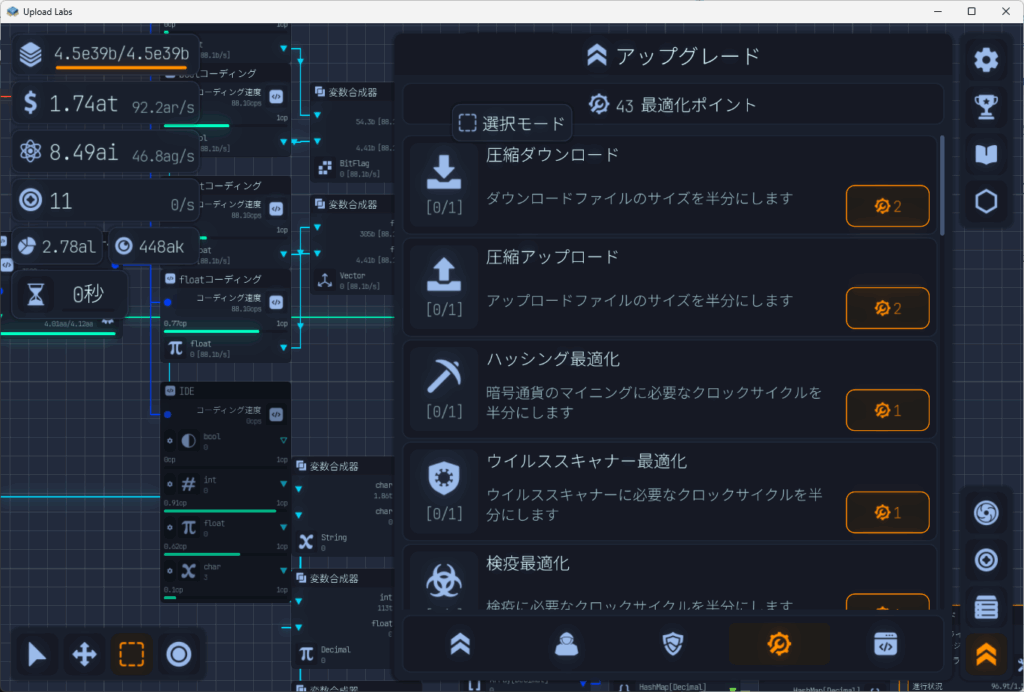Click the circle tool in bottom toolbar
The height and width of the screenshot is (692, 1024).
point(179,655)
